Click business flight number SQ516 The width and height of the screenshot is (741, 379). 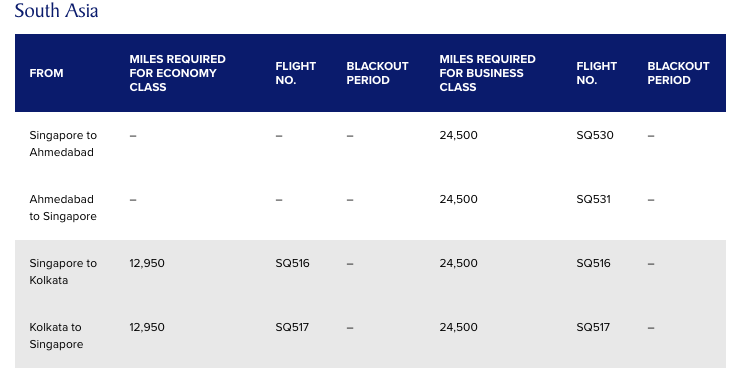tap(593, 263)
